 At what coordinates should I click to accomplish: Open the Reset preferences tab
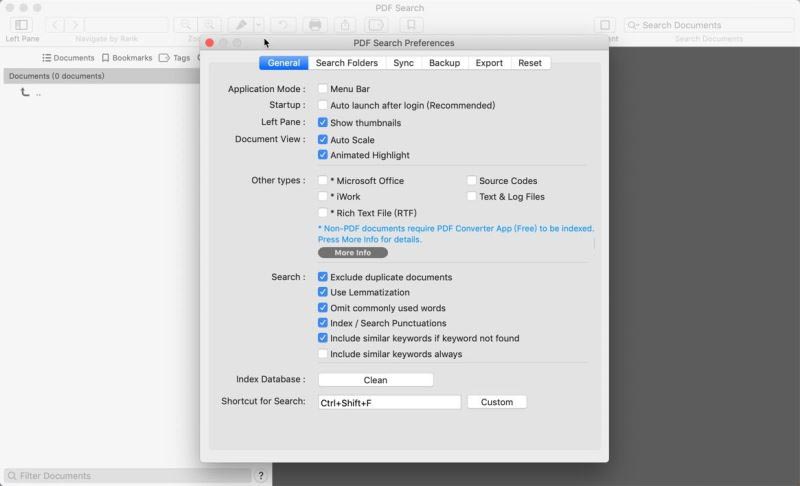click(530, 63)
